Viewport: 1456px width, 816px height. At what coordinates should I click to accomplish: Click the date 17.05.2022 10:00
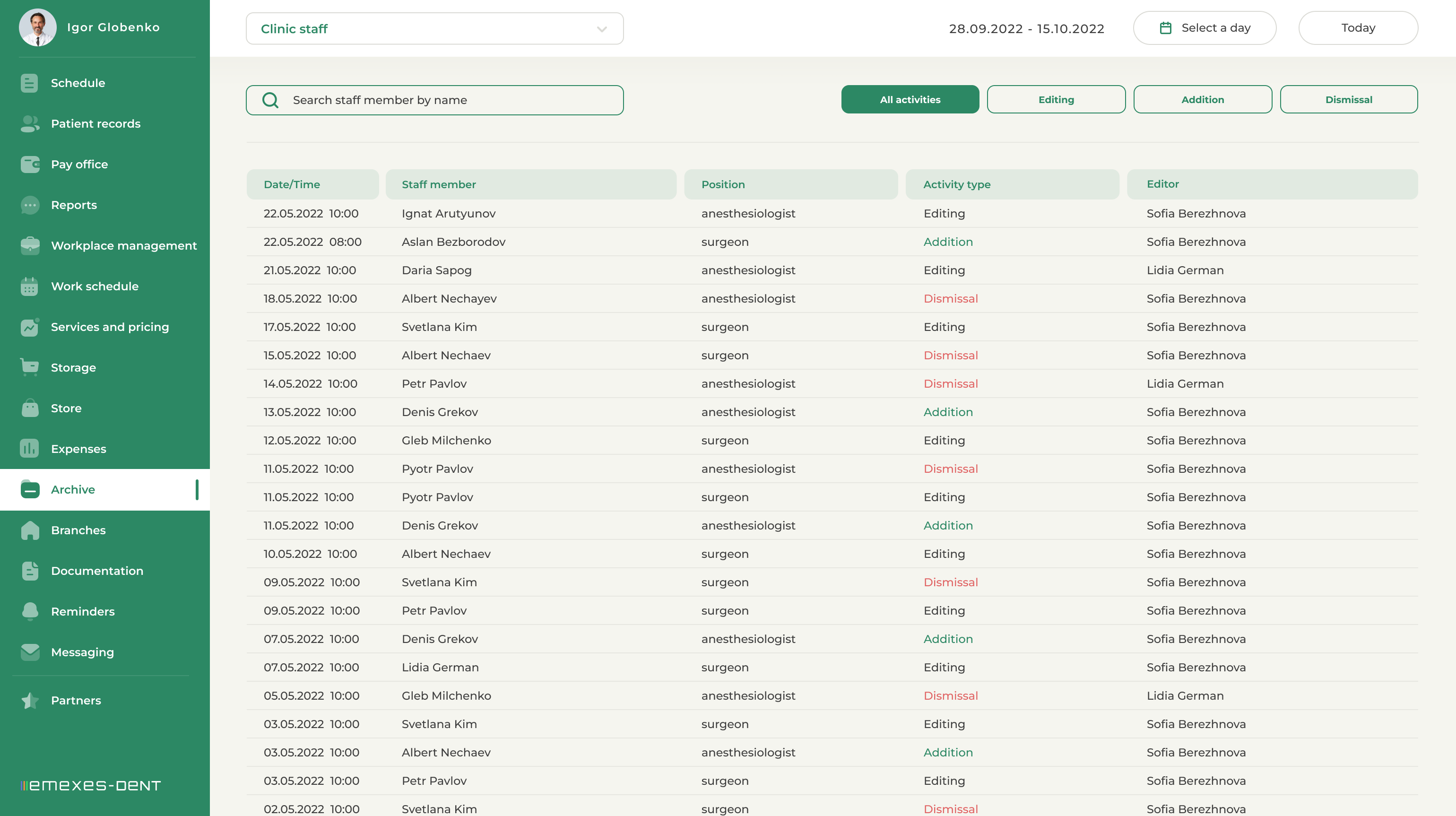click(x=309, y=327)
